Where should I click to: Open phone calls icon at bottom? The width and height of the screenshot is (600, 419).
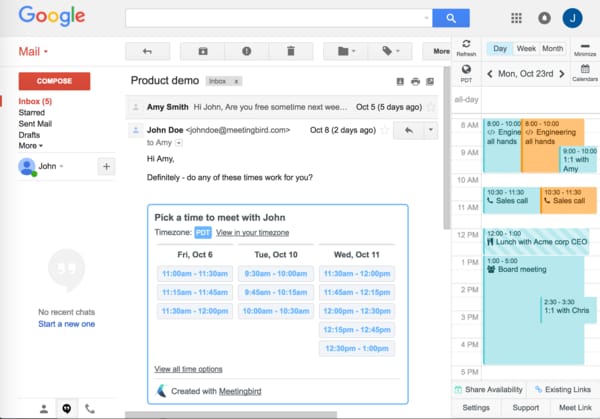(x=90, y=409)
